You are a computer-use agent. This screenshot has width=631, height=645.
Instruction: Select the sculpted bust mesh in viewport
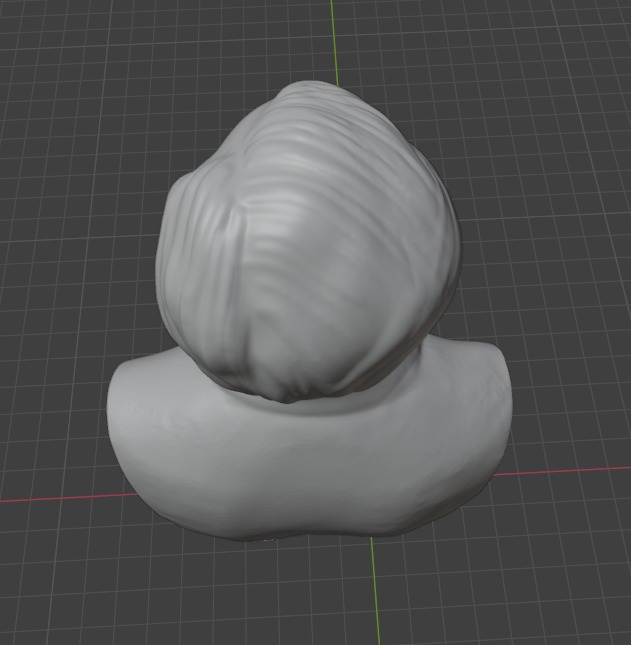click(309, 313)
